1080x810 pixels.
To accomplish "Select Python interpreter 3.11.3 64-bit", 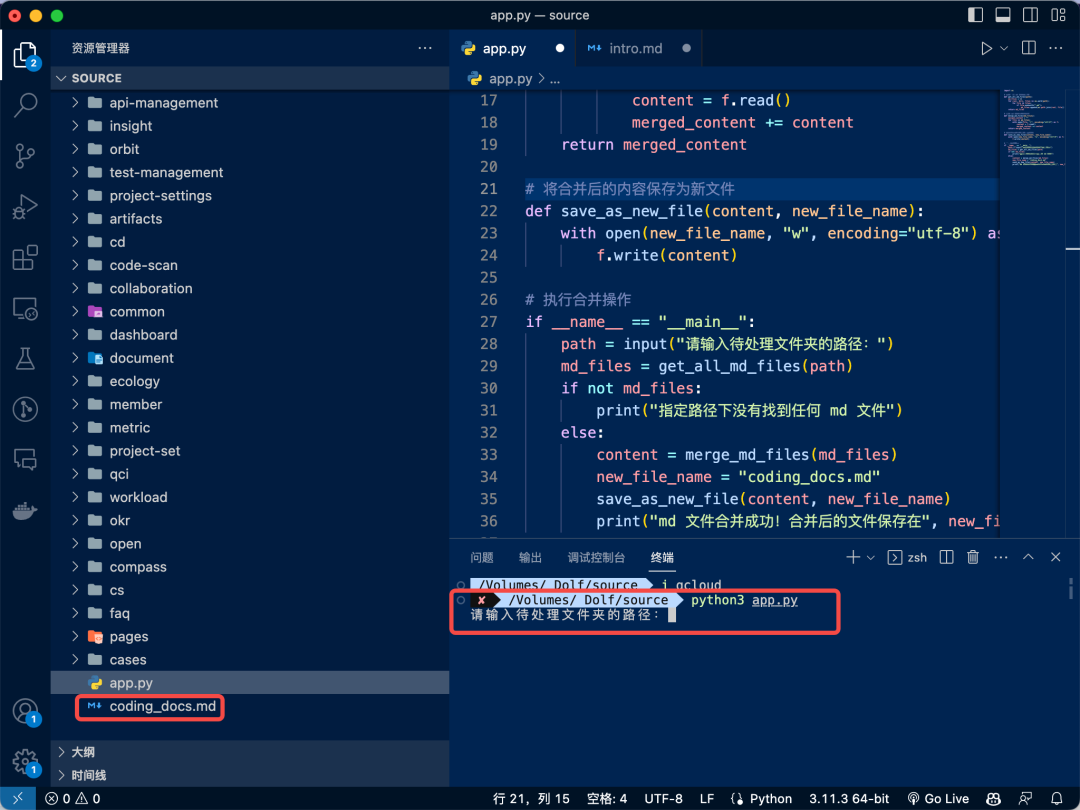I will (x=849, y=798).
